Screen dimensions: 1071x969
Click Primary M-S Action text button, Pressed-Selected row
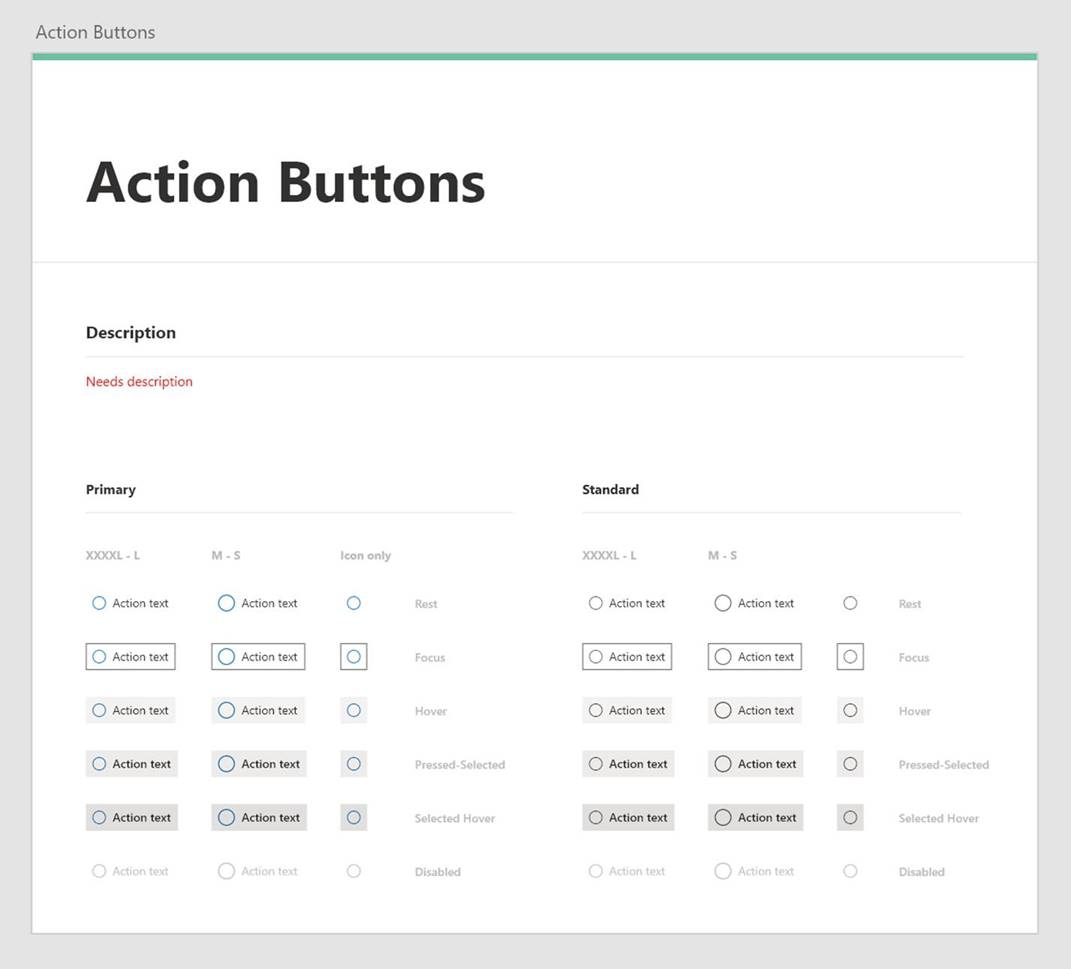259,763
